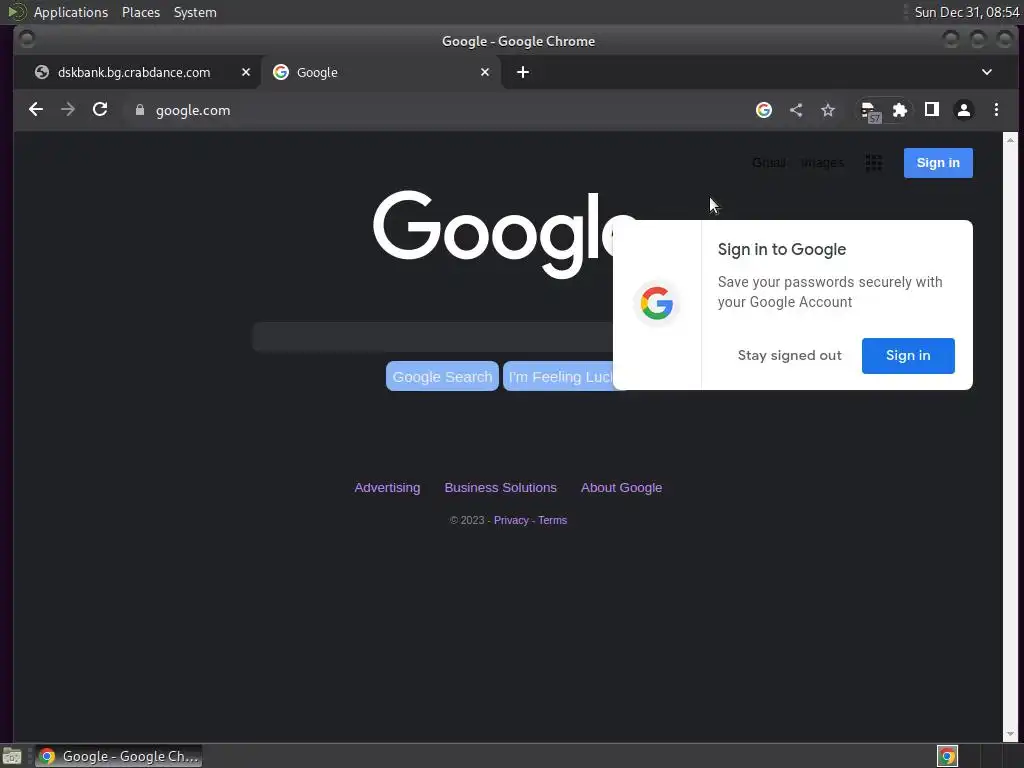Open the Chrome profile avatar menu
Image resolution: width=1024 pixels, height=768 pixels.
coord(964,110)
